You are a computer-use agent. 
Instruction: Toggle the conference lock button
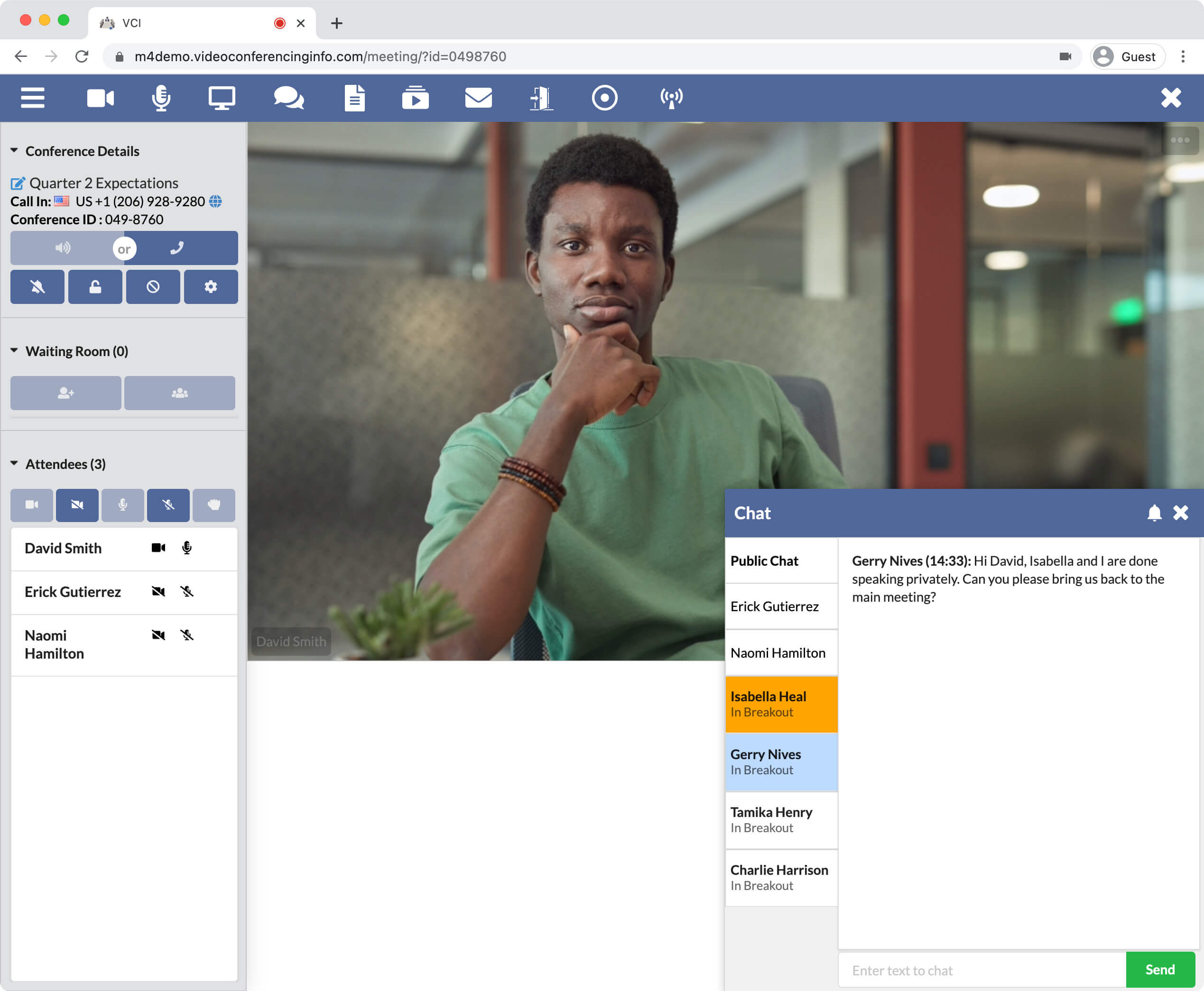tap(95, 286)
